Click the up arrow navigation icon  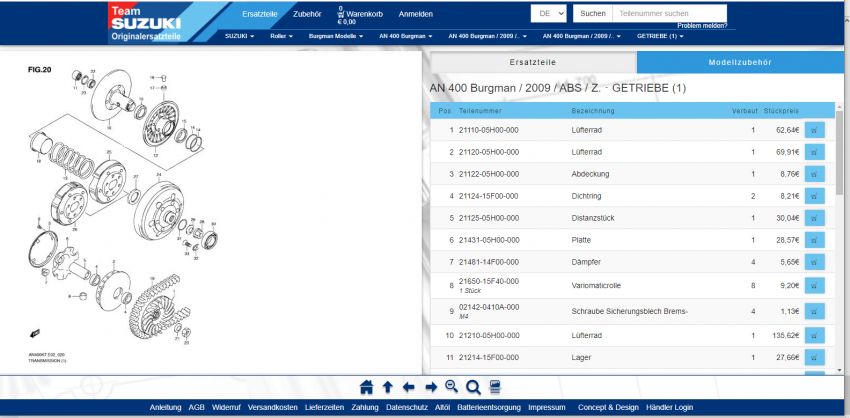click(x=388, y=387)
